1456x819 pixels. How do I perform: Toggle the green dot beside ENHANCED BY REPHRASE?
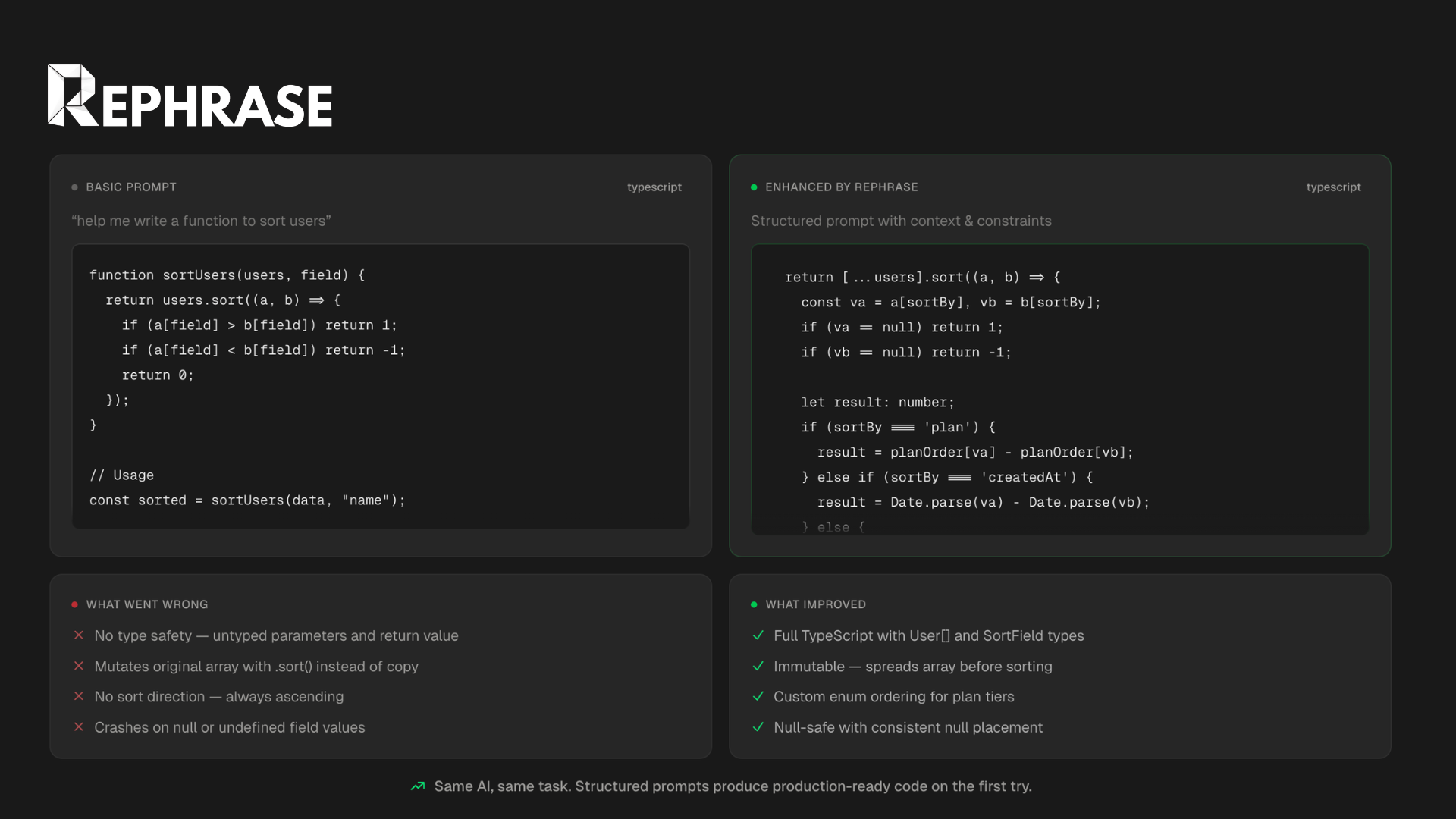[x=753, y=187]
